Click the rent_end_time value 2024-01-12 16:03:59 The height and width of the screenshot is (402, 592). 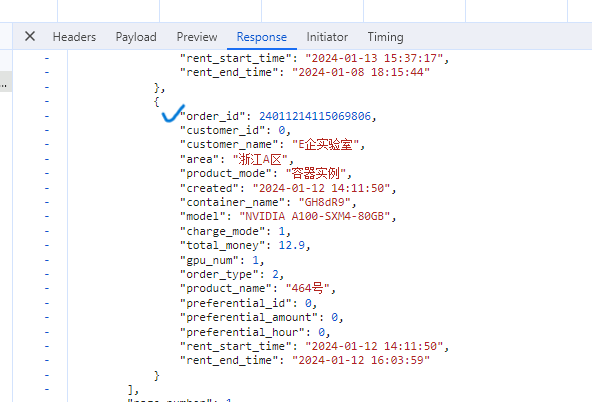[361, 360]
